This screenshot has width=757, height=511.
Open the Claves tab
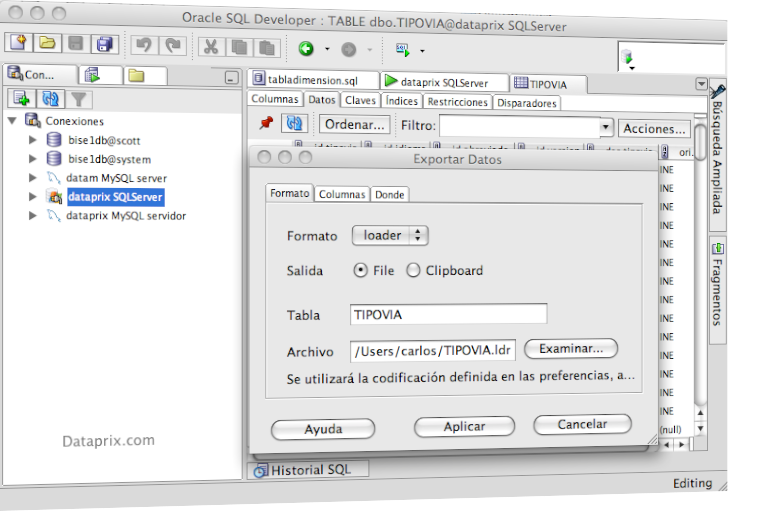click(360, 100)
